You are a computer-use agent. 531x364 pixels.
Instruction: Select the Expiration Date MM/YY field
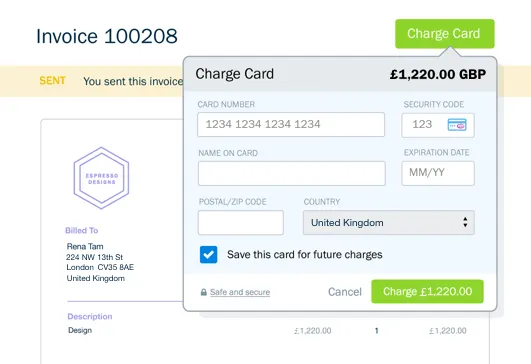click(x=438, y=173)
